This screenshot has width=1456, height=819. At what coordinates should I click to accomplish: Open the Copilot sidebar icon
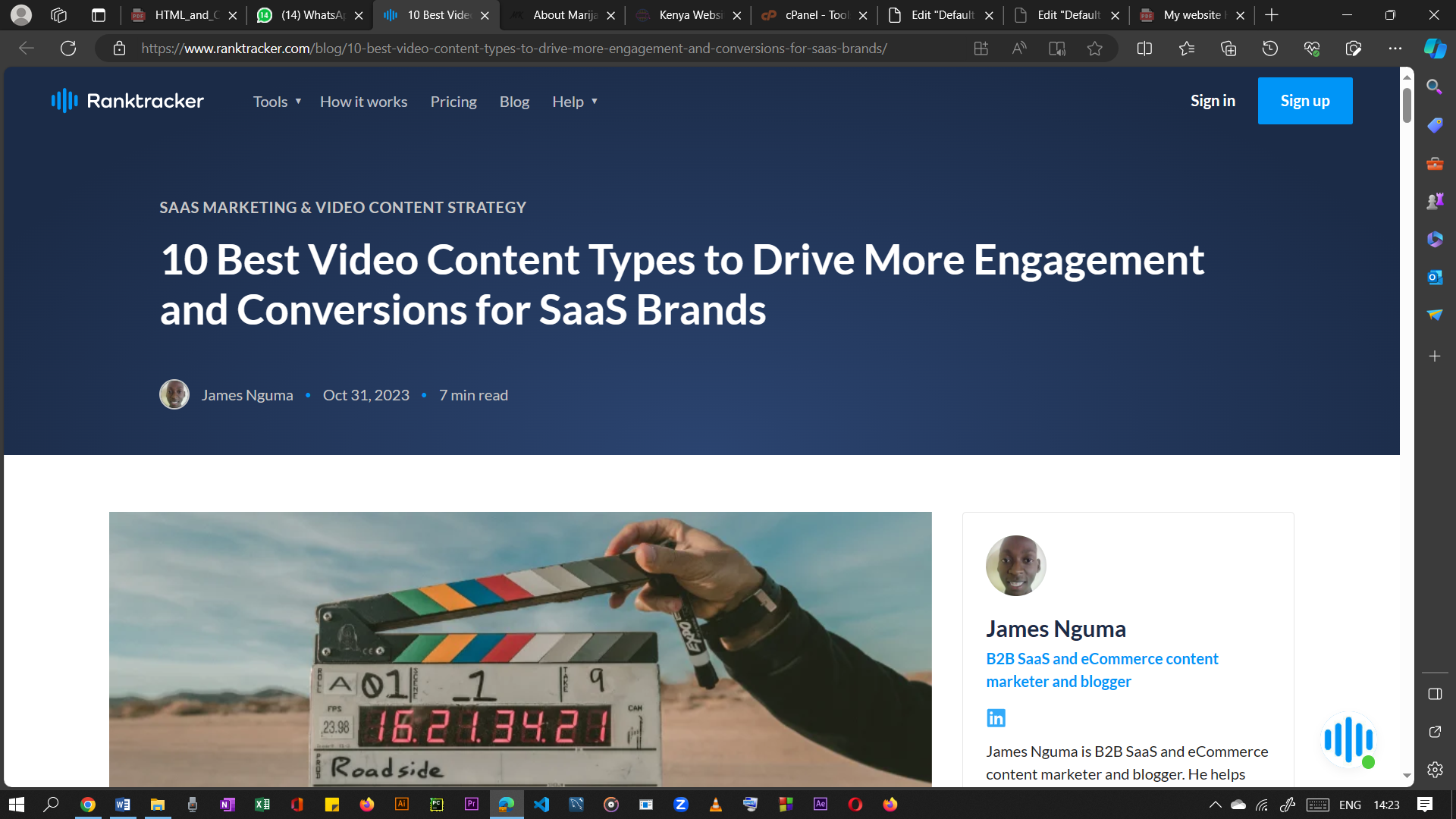point(1434,49)
